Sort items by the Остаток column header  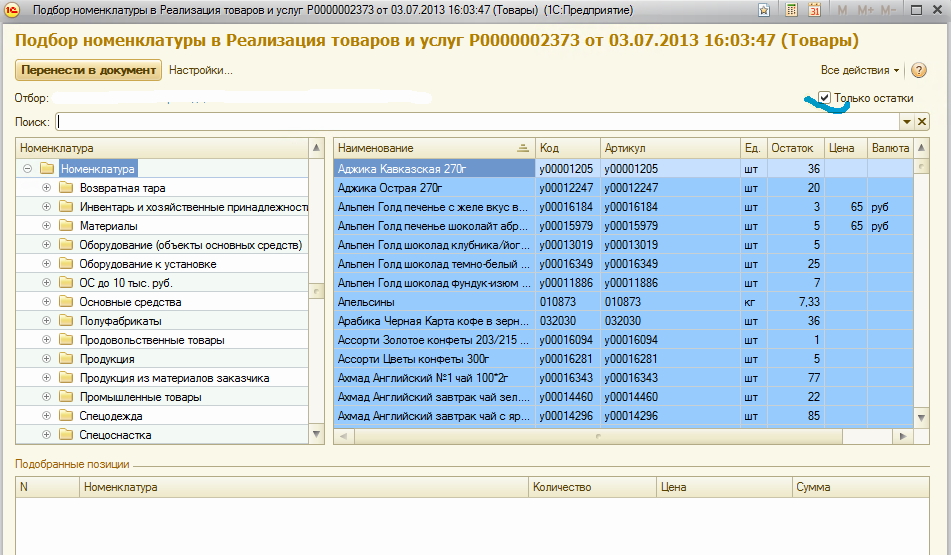[796, 148]
